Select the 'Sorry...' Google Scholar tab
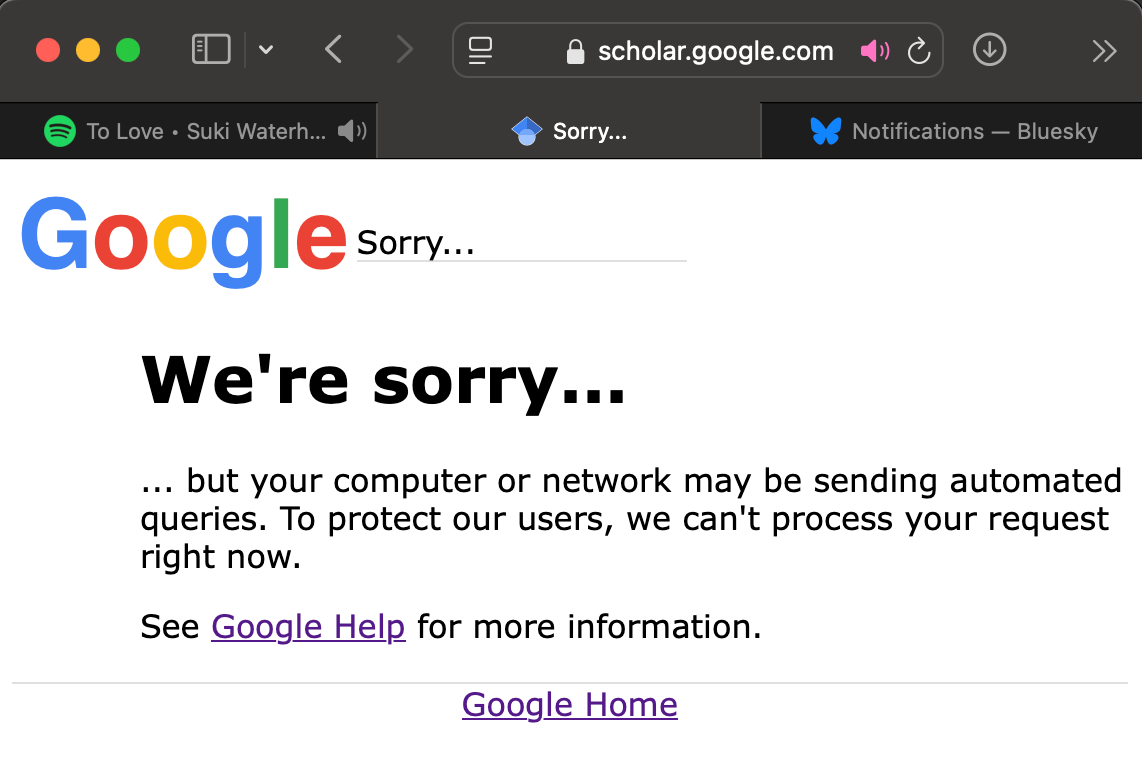Image resolution: width=1142 pixels, height=778 pixels. pyautogui.click(x=568, y=131)
